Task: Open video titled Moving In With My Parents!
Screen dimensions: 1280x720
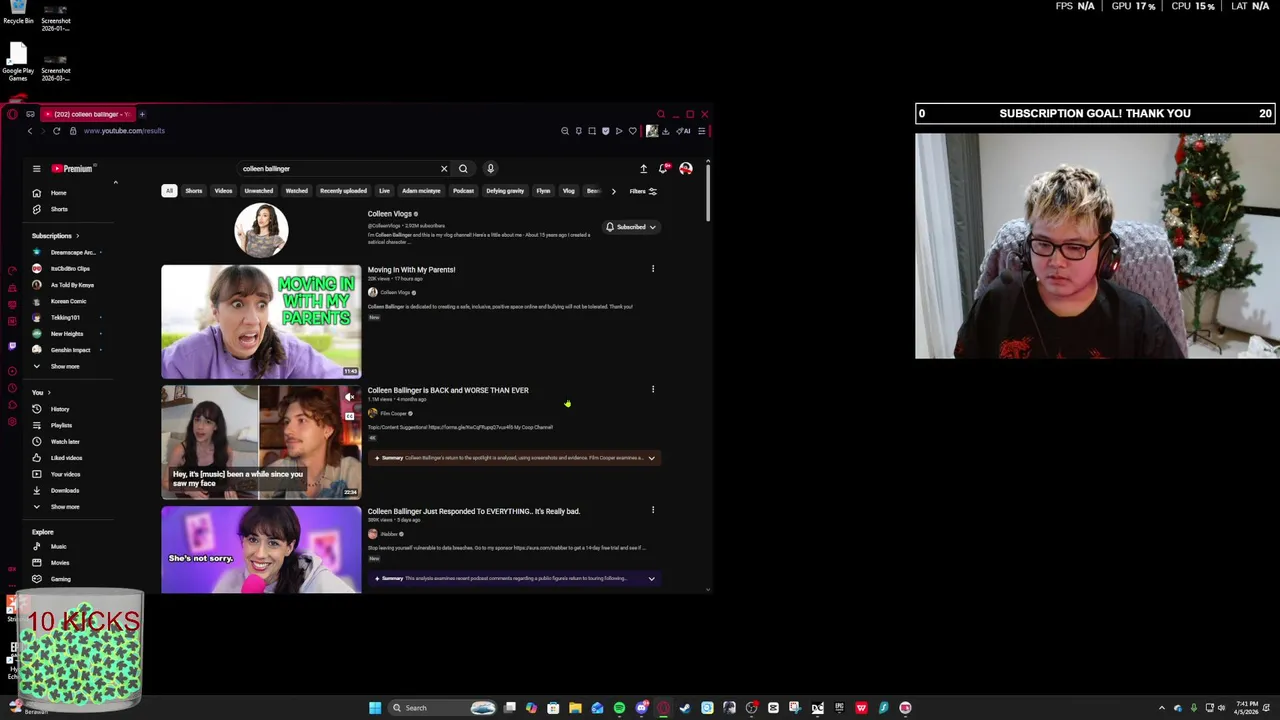Action: click(x=411, y=270)
